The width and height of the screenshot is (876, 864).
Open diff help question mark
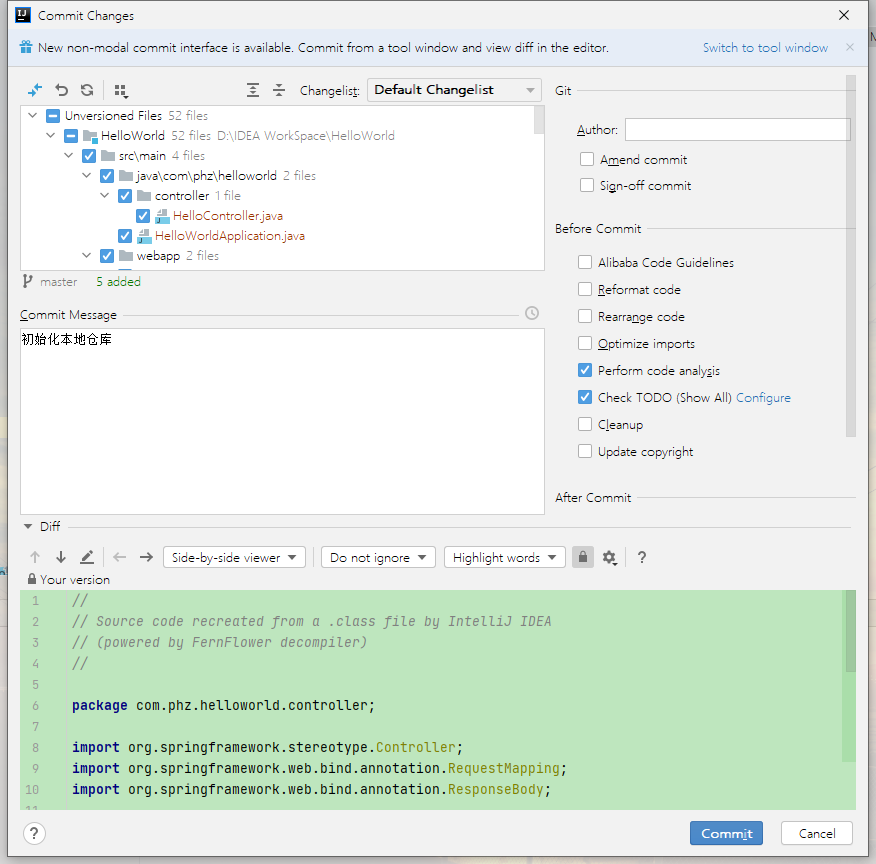point(642,557)
